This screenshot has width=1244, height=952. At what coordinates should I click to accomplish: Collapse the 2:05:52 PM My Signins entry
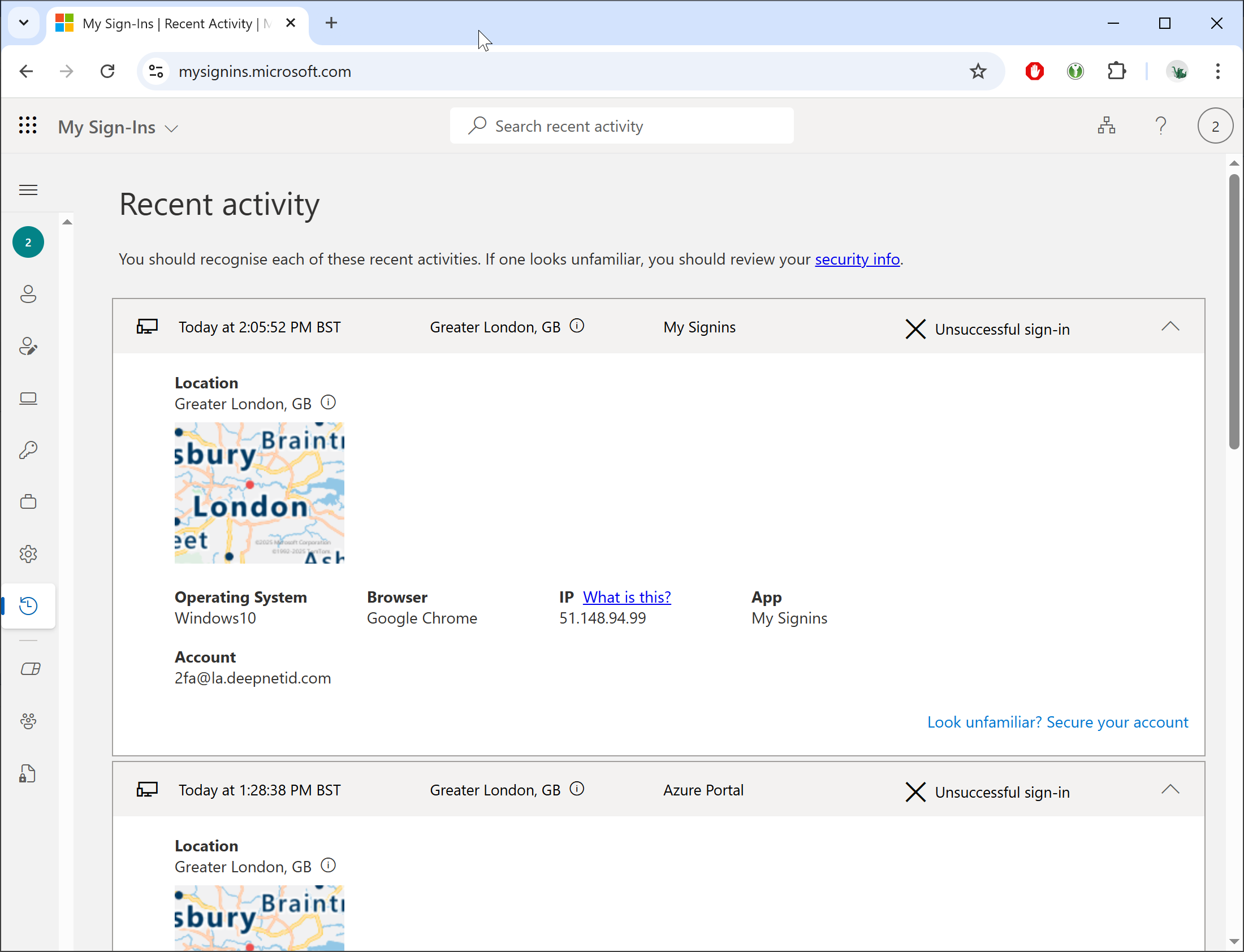tap(1170, 327)
